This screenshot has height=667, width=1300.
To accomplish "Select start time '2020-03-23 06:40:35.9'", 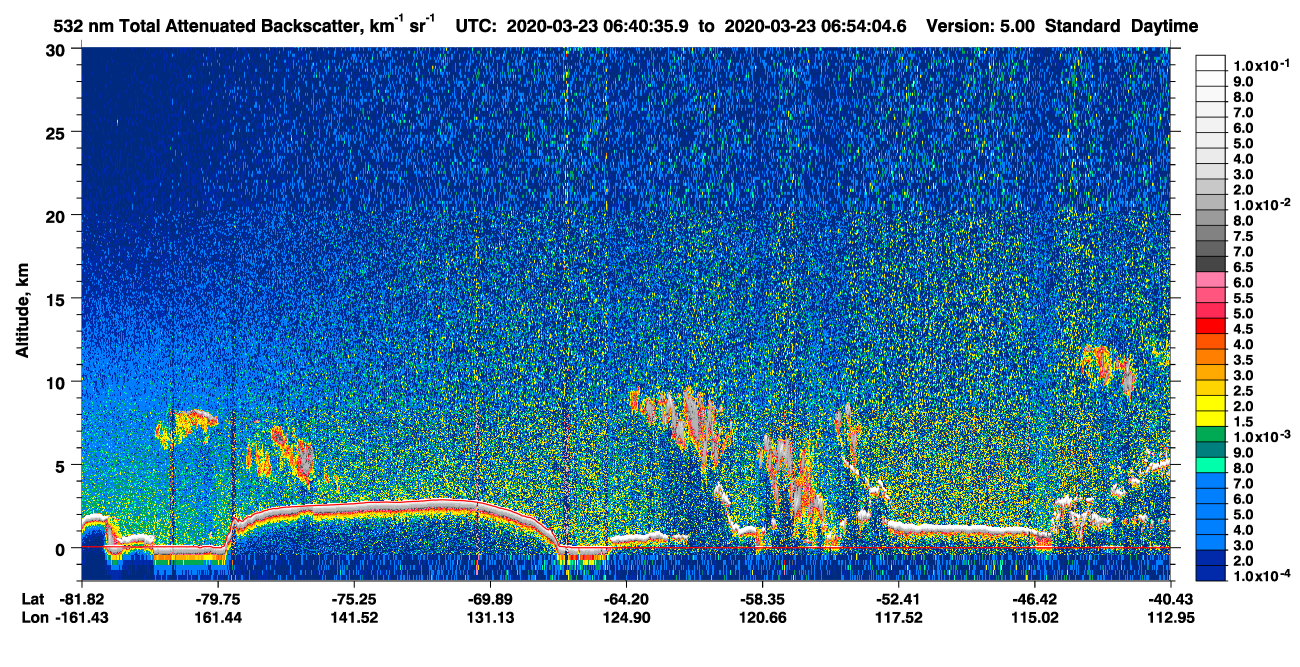I will 597,26.
